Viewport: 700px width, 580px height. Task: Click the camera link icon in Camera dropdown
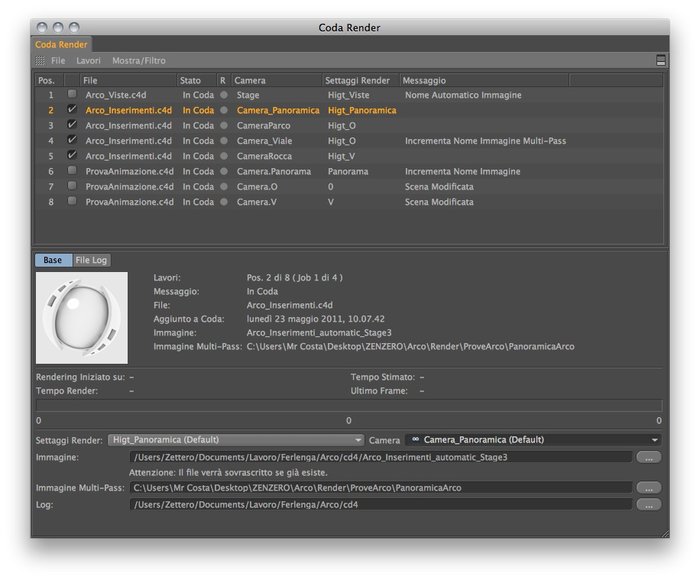click(415, 440)
